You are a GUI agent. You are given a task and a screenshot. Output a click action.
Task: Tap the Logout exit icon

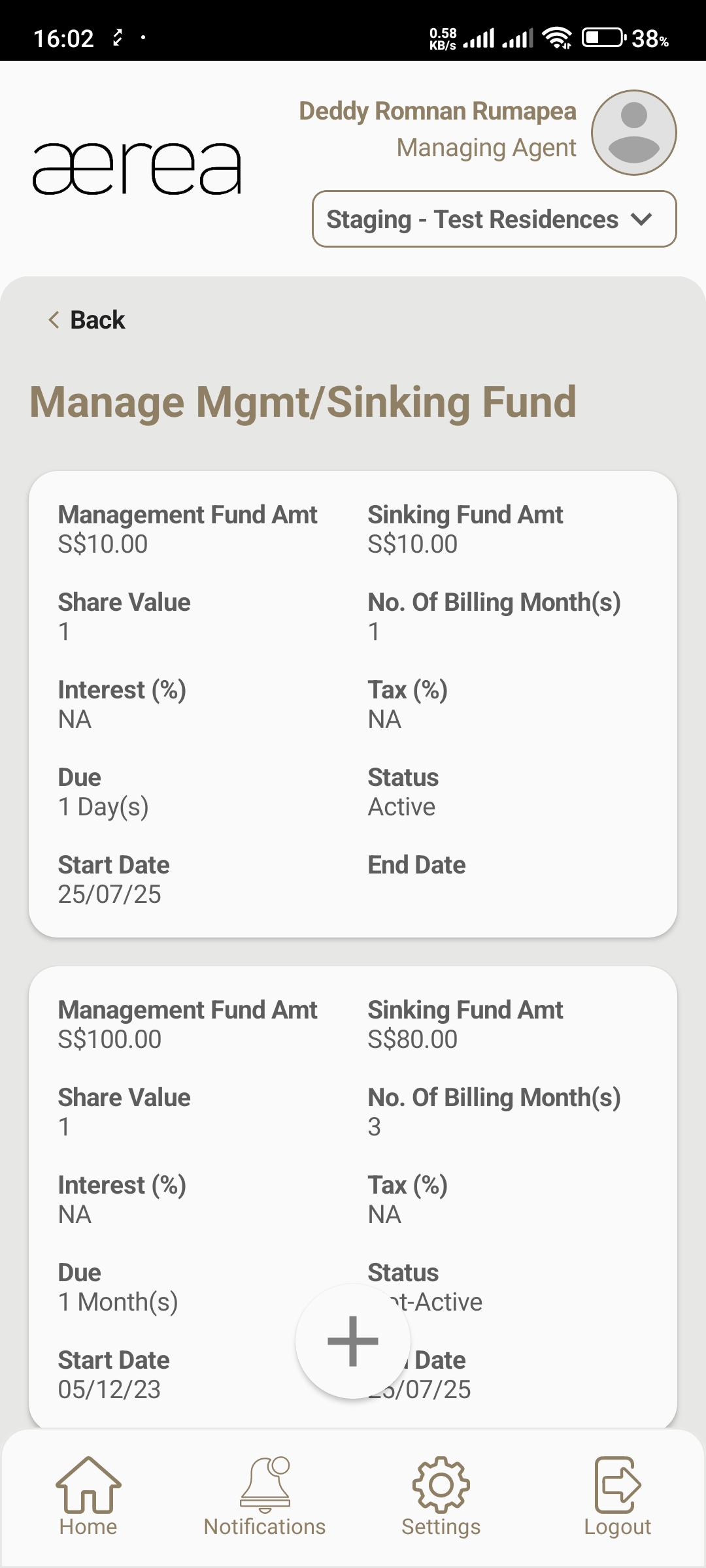618,1484
